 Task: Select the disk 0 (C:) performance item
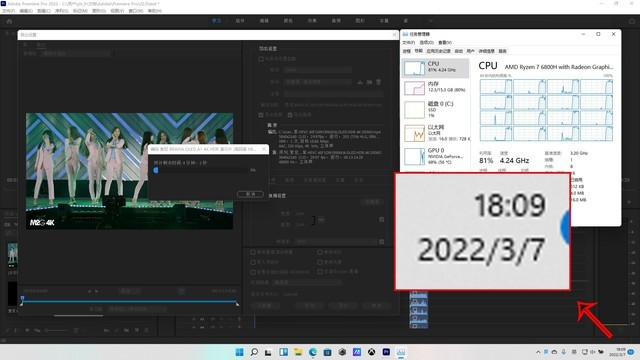[x=436, y=109]
